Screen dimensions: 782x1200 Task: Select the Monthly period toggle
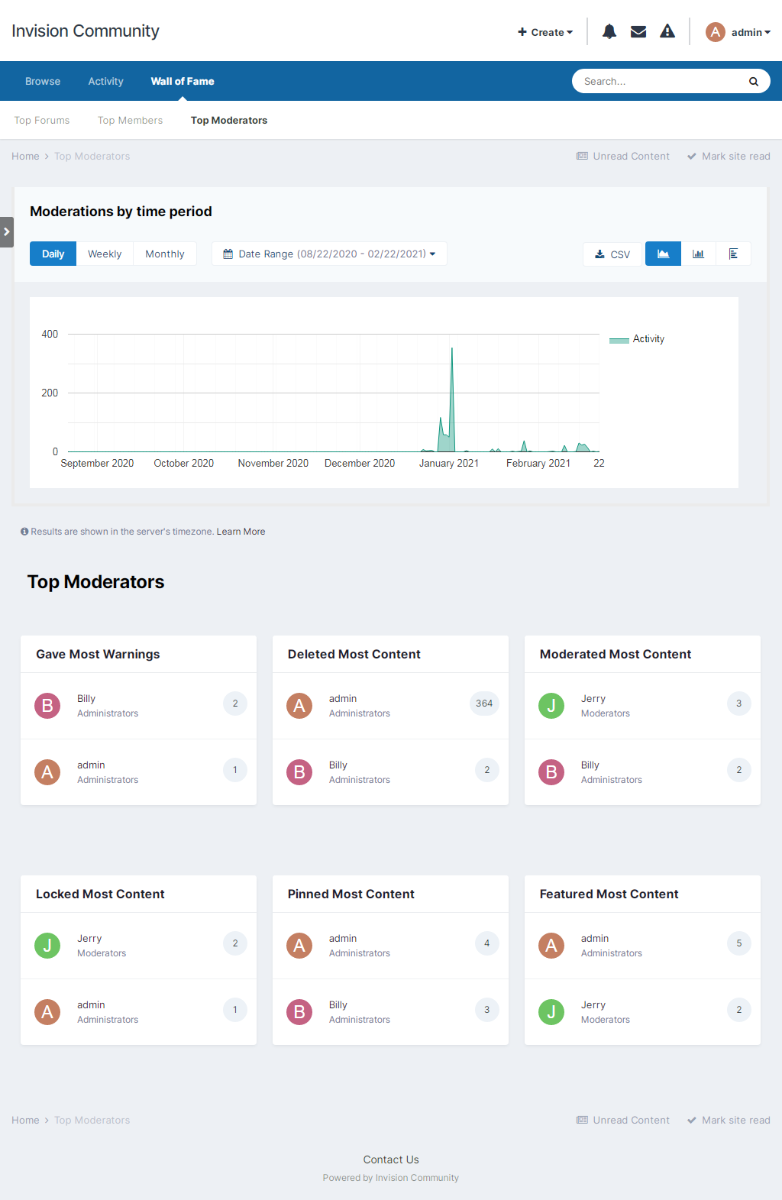coord(165,254)
